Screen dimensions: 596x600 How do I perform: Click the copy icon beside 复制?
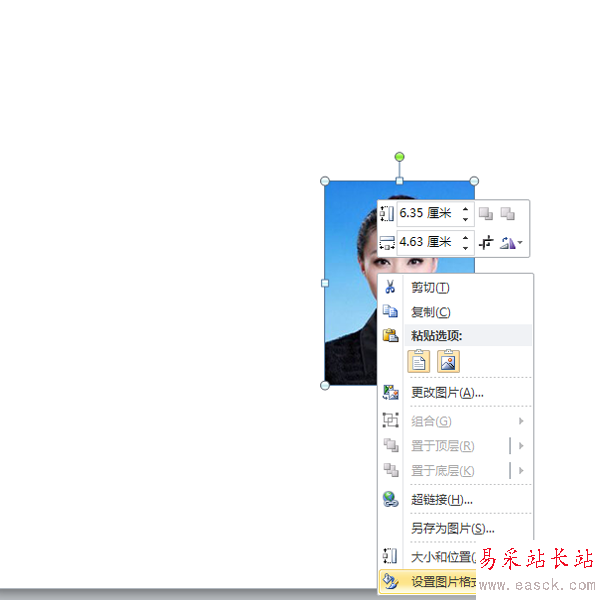tap(390, 311)
